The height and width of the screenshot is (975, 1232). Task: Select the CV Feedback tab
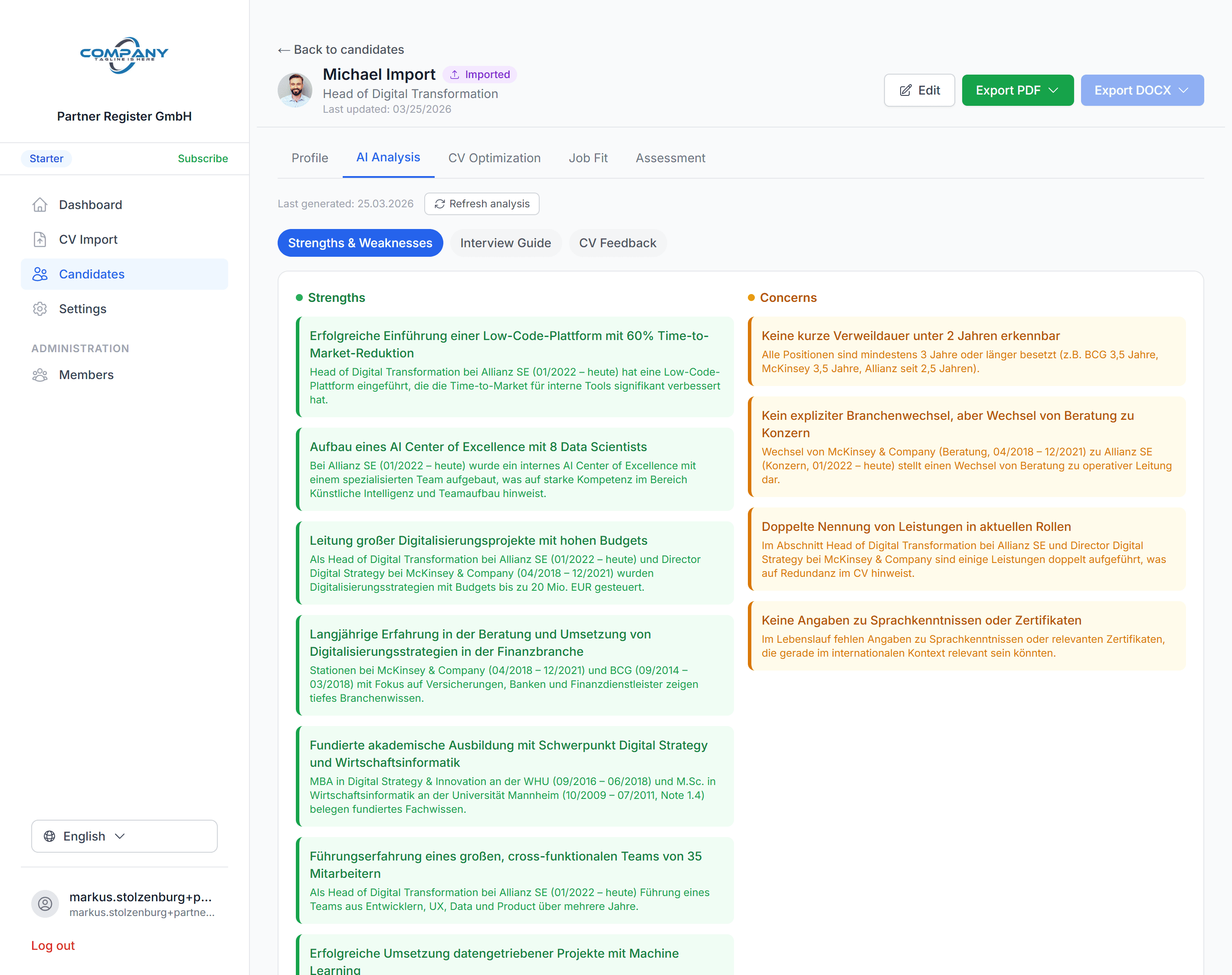[617, 242]
